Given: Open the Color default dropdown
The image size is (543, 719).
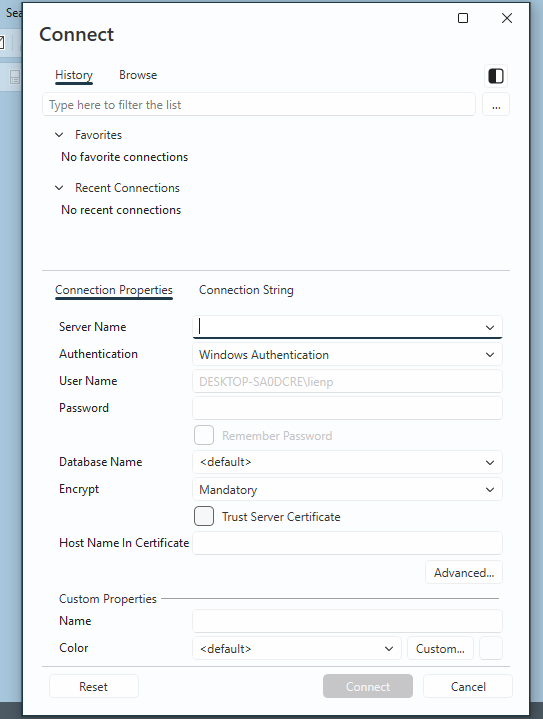Looking at the screenshot, I should (297, 648).
